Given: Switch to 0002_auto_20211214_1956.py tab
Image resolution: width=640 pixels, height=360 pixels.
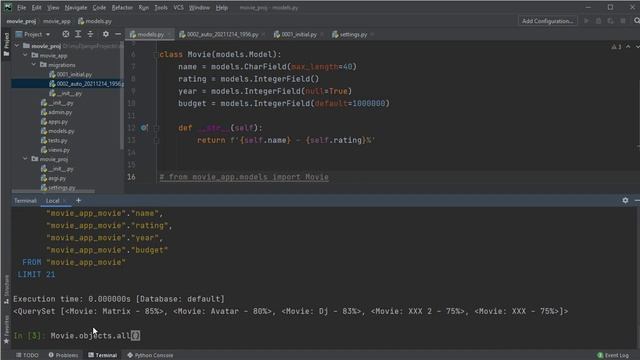Looking at the screenshot, I should [222, 35].
